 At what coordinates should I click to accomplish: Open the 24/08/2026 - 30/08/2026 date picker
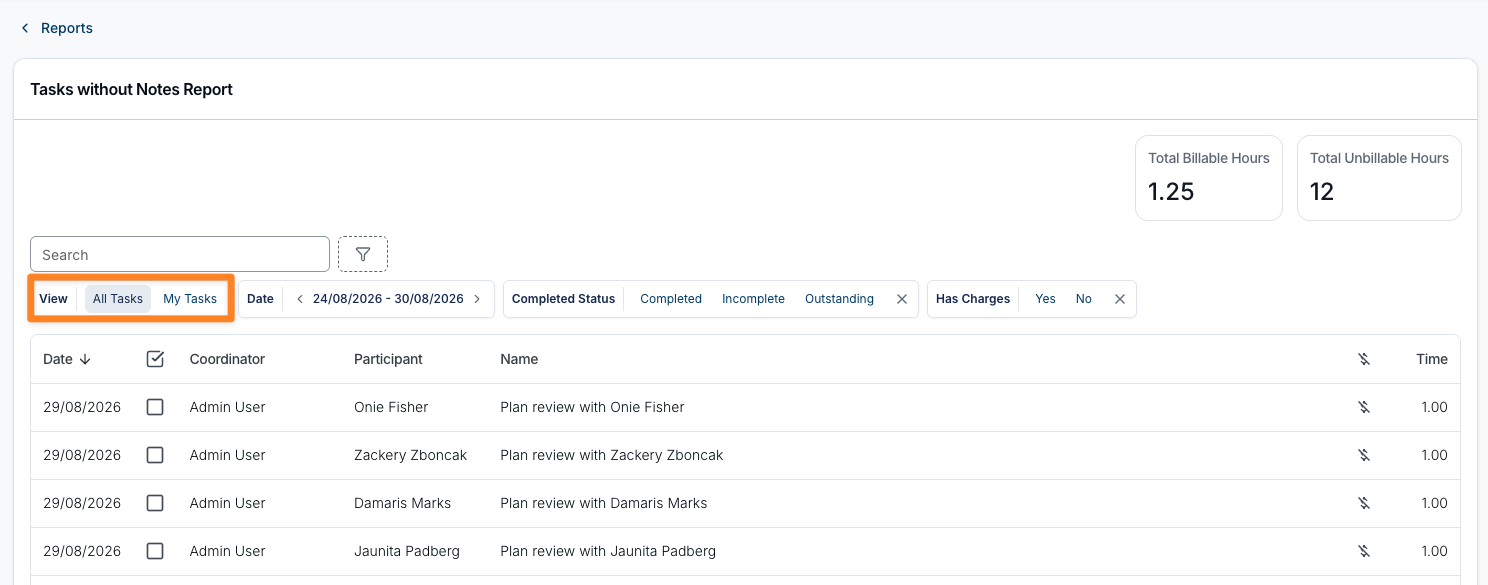(x=388, y=299)
